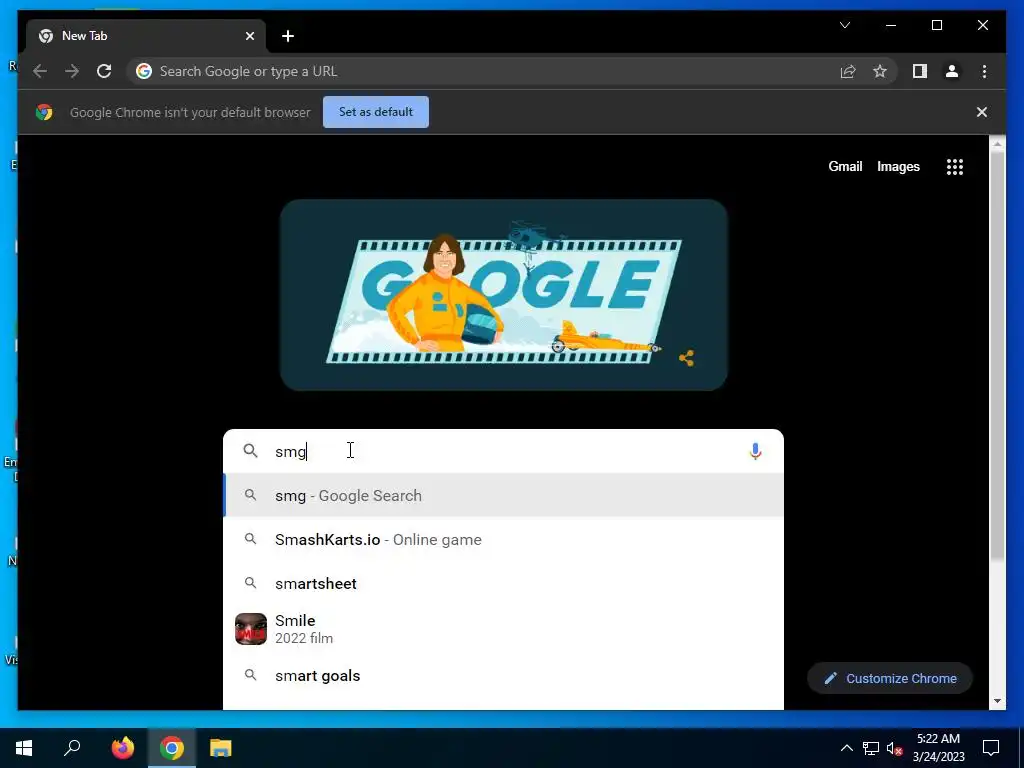Select the Smile 2022 film suggestion
The width and height of the screenshot is (1024, 768).
pos(503,629)
